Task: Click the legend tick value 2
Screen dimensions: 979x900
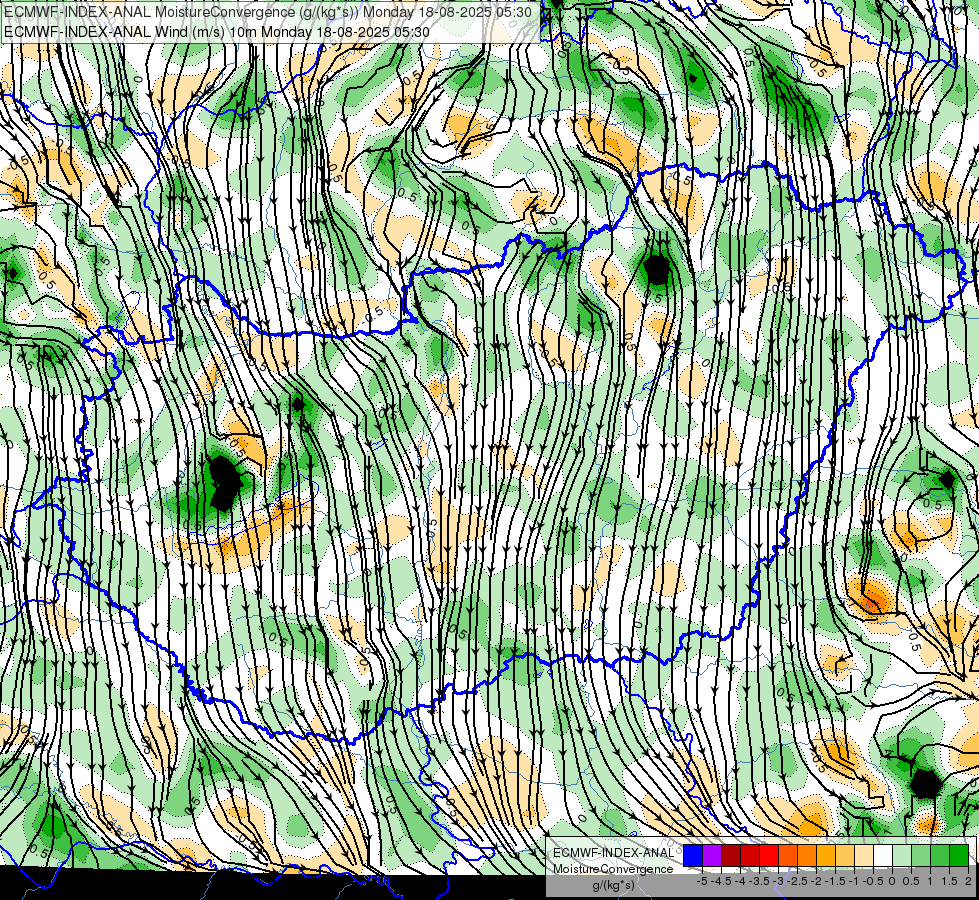Action: point(968,881)
